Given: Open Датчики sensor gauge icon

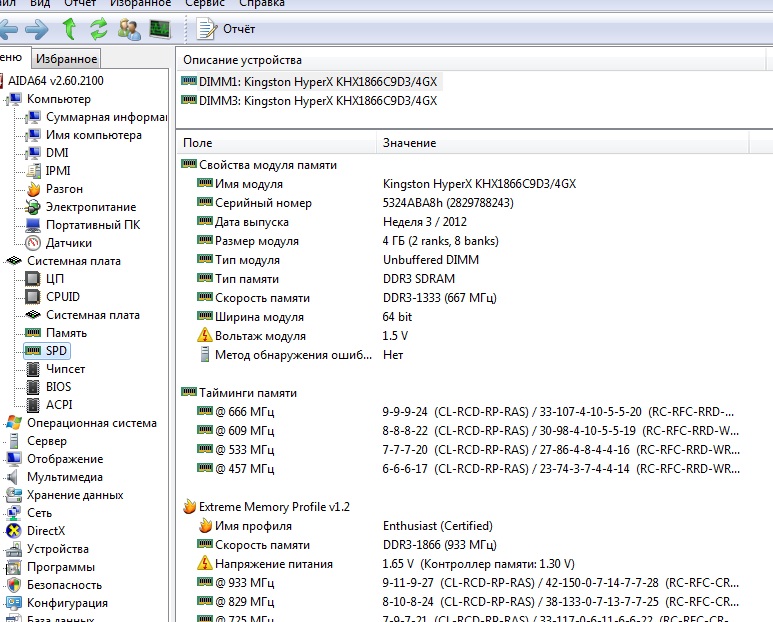Looking at the screenshot, I should pos(34,243).
